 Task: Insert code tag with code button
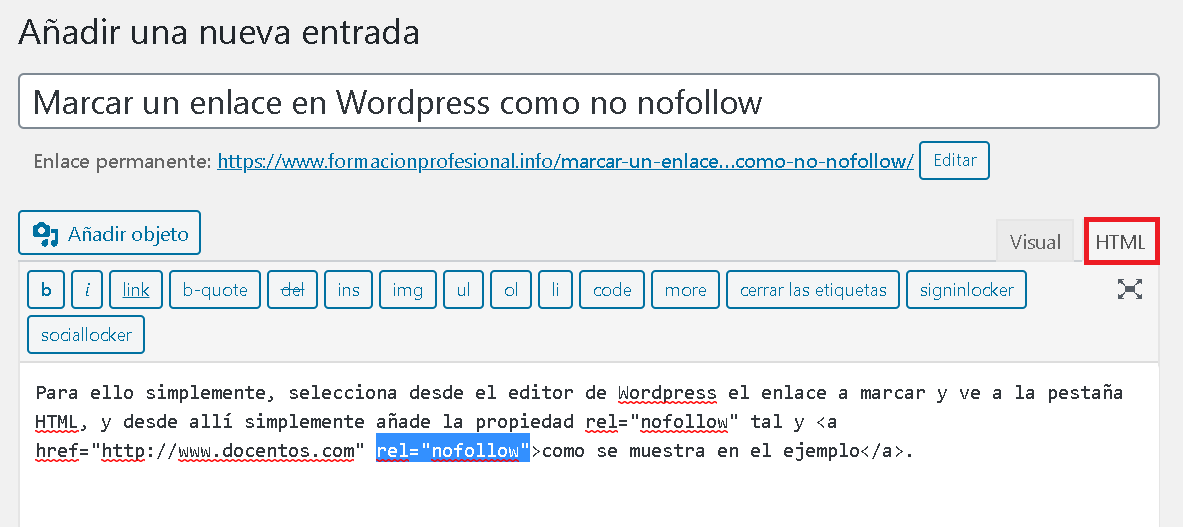click(612, 290)
